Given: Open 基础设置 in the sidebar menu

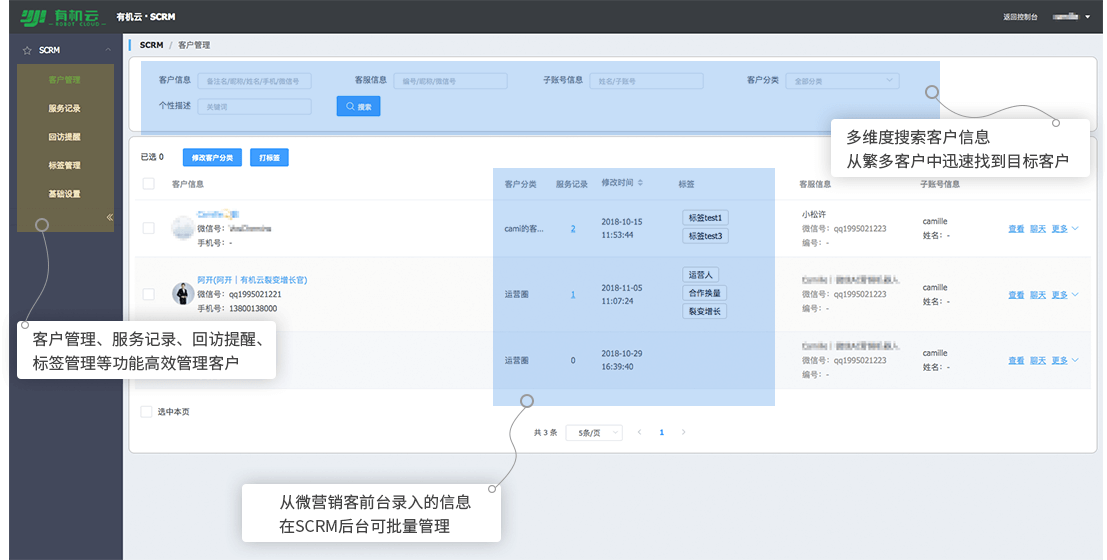Looking at the screenshot, I should (x=65, y=193).
